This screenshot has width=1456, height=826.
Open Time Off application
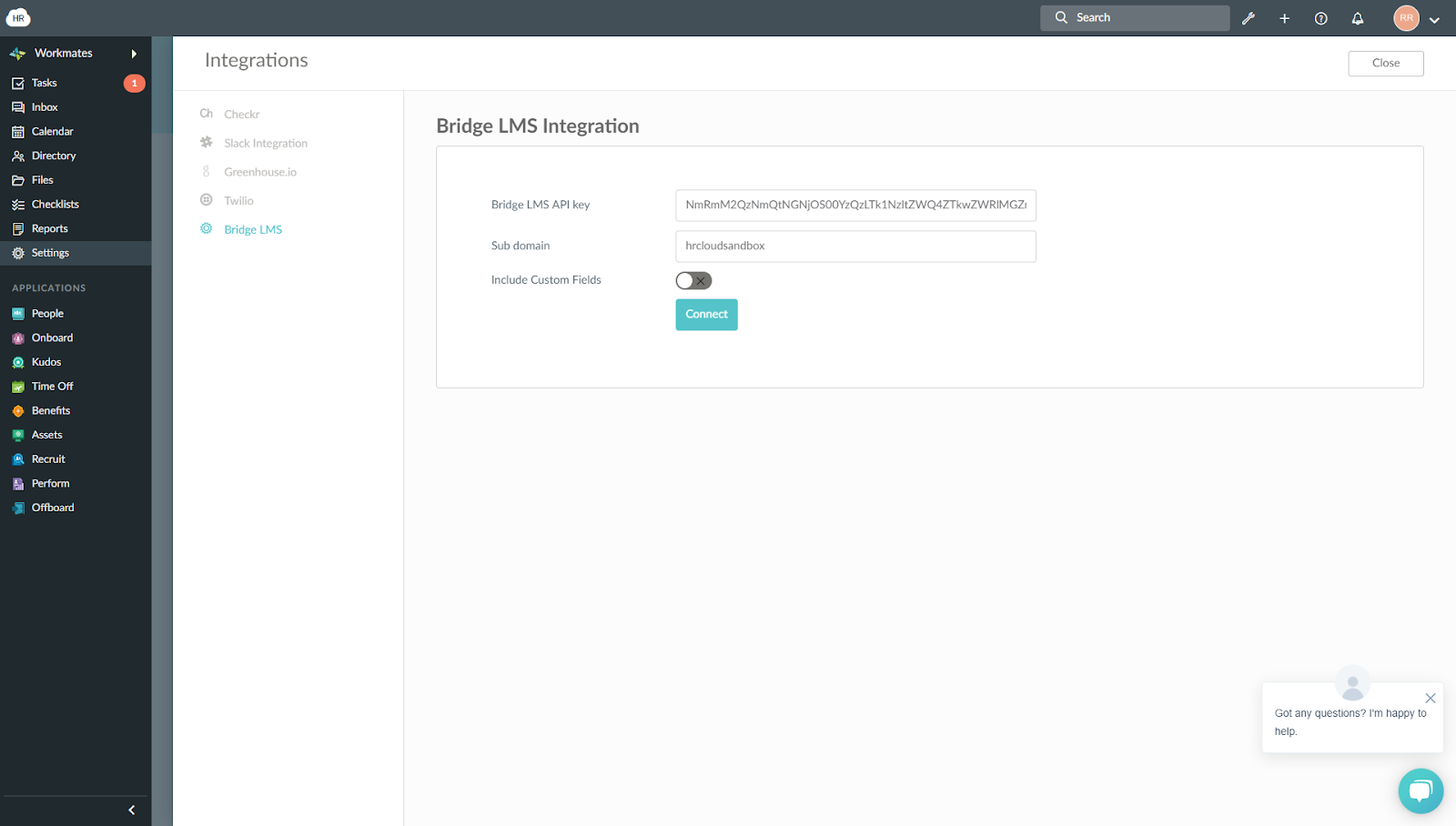click(52, 387)
